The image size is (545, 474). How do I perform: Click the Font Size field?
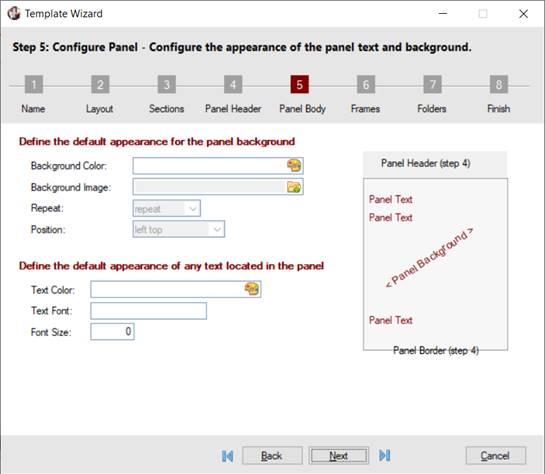(112, 332)
